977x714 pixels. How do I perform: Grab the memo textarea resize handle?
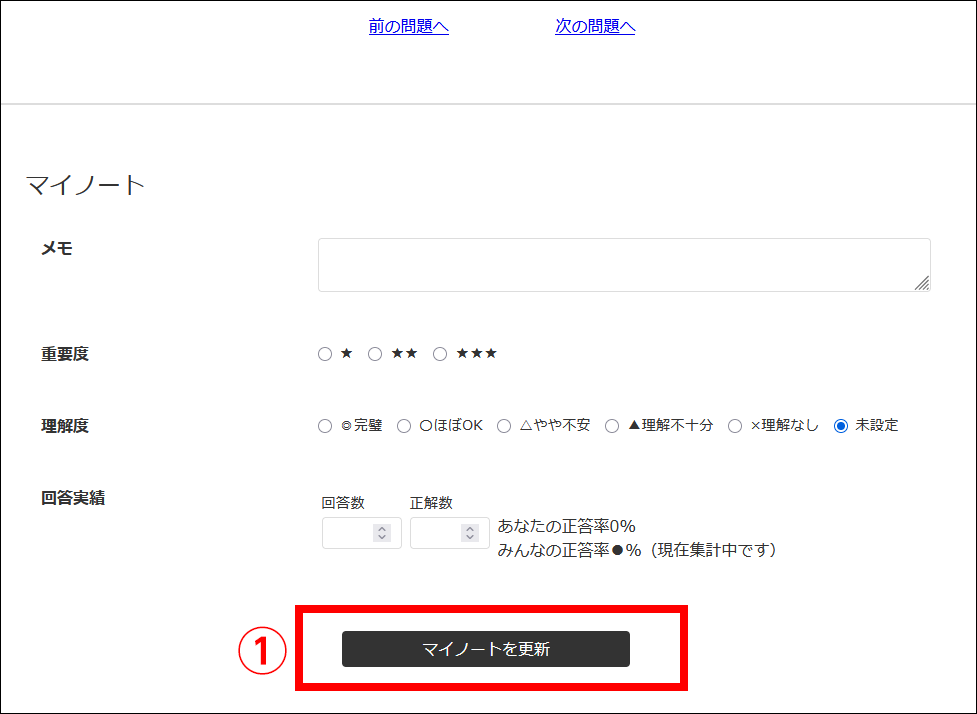922,283
